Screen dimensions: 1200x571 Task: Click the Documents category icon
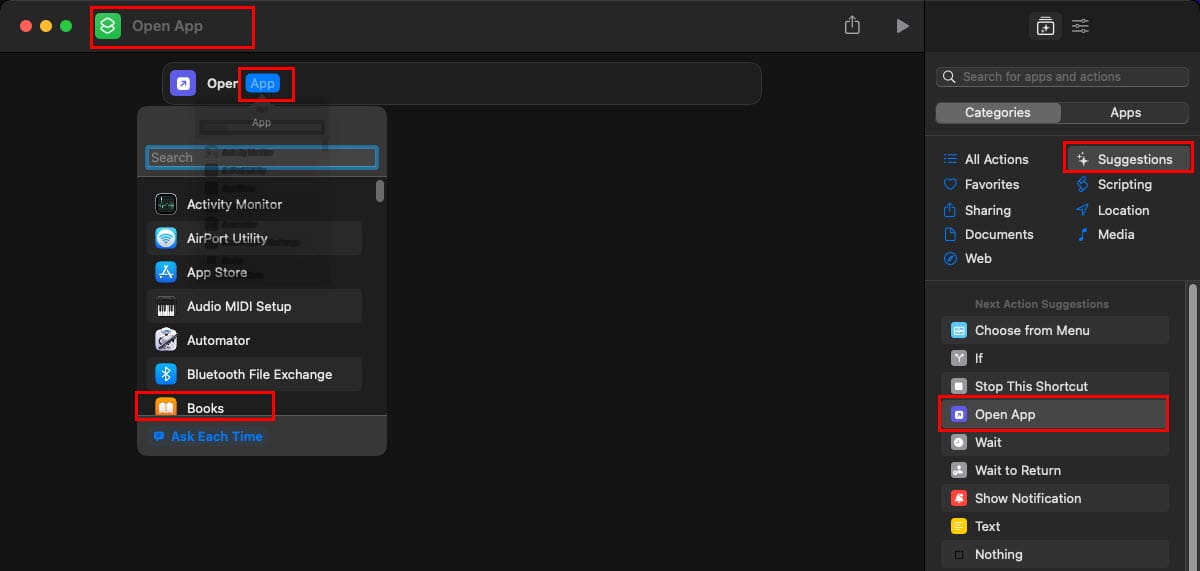[950, 234]
